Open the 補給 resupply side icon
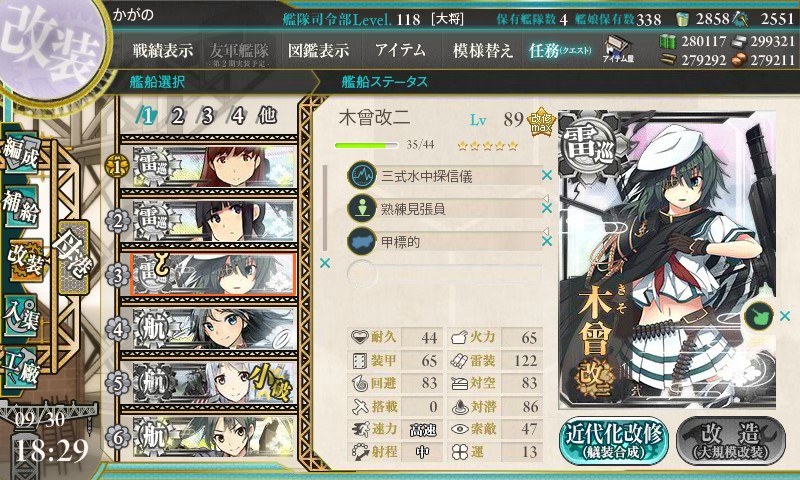The width and height of the screenshot is (800, 480). [20, 207]
